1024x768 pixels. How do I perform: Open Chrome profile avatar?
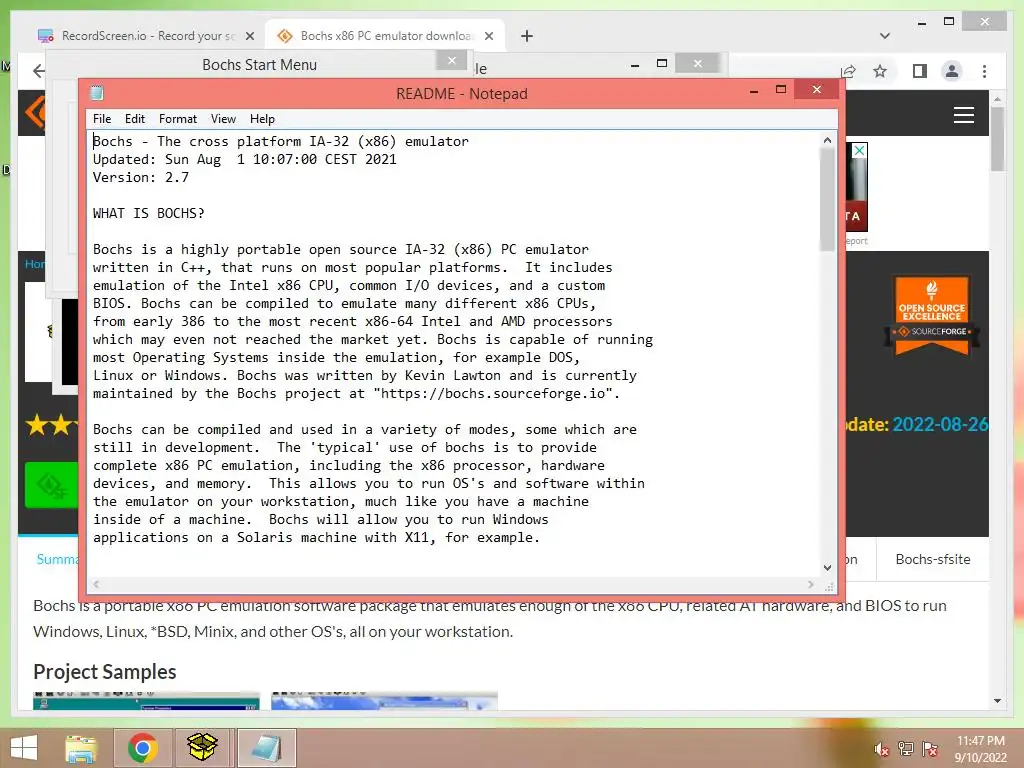(952, 71)
